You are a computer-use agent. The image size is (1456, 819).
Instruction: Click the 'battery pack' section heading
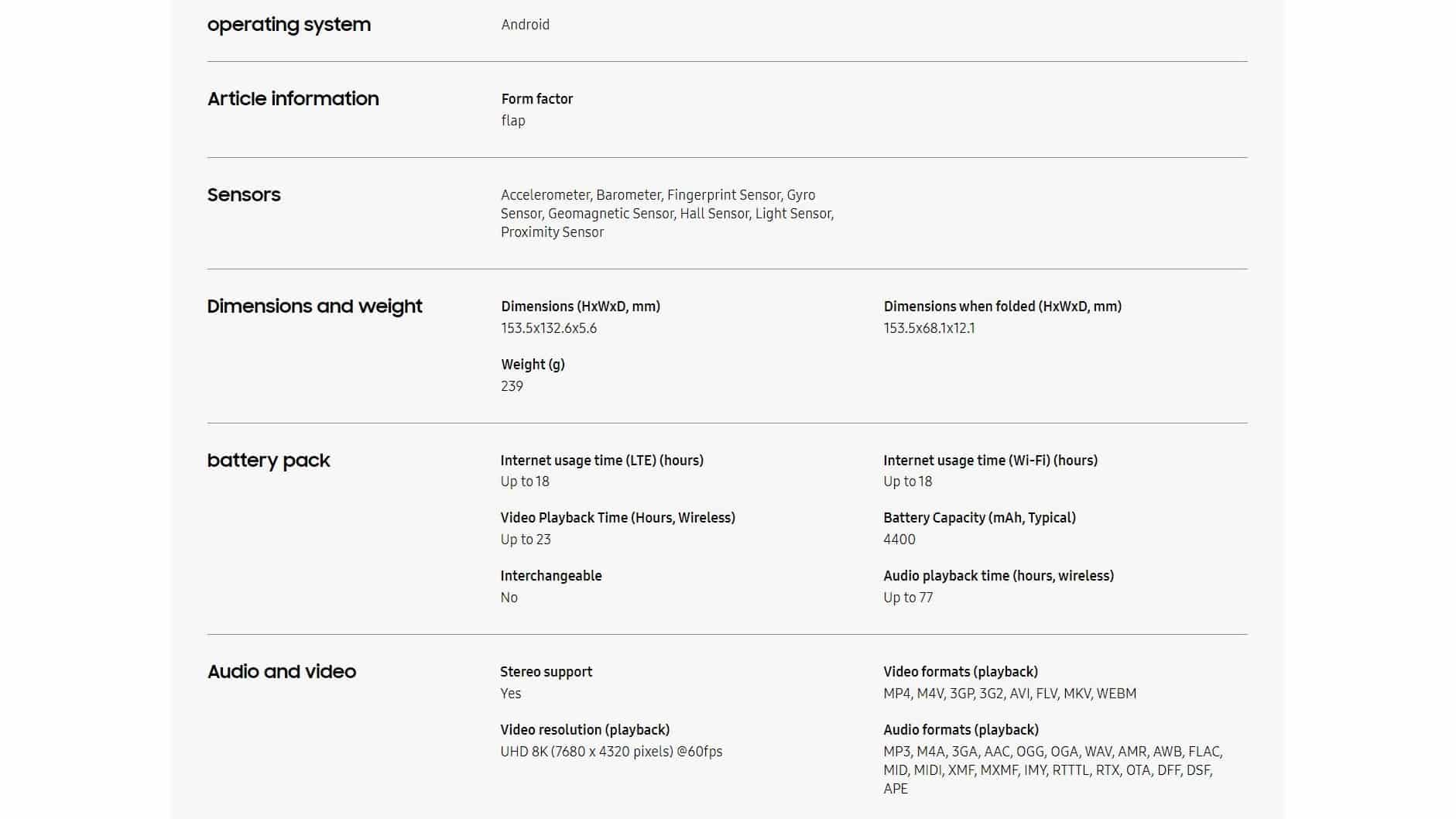coord(269,461)
